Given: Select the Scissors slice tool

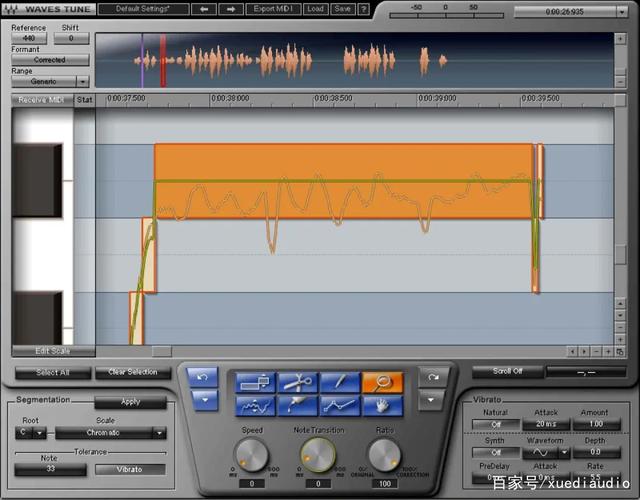Looking at the screenshot, I should 298,382.
